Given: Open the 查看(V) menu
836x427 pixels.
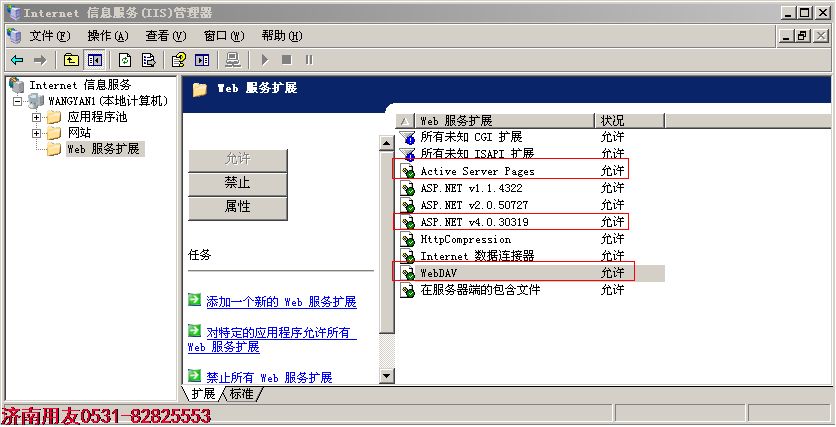Looking at the screenshot, I should [166, 36].
